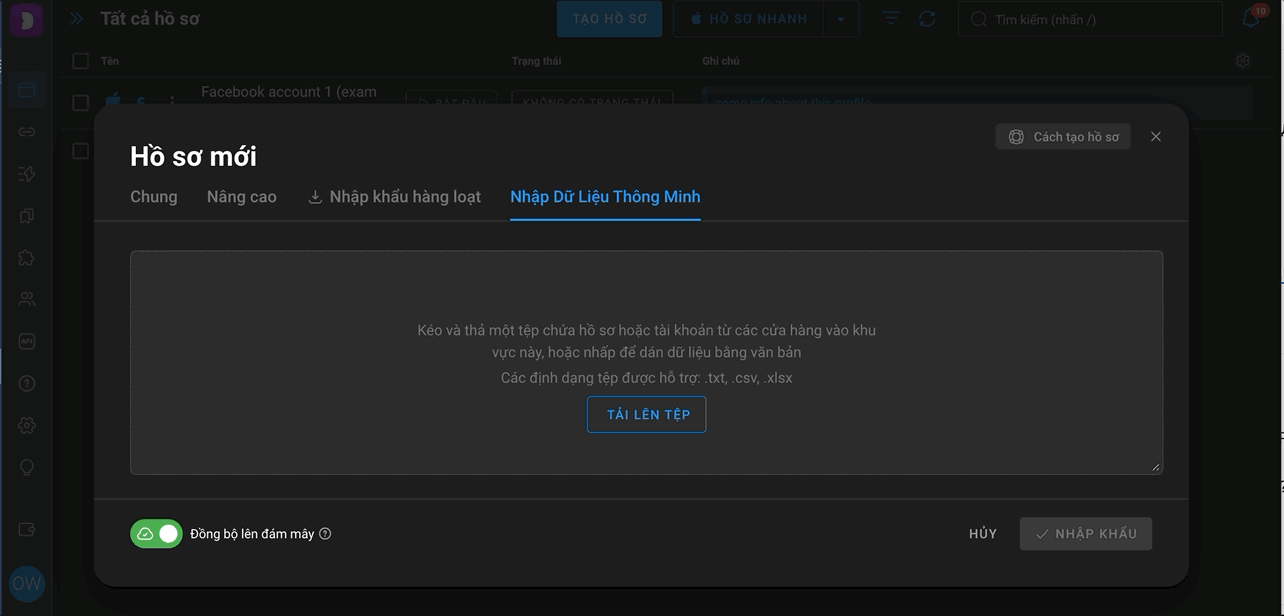
Task: Tick the Facebook account 1 row checkbox
Action: tap(81, 102)
